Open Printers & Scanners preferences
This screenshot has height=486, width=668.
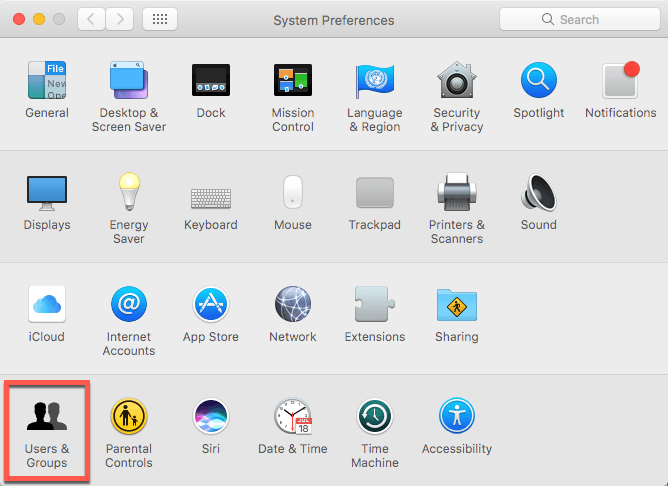click(x=456, y=193)
